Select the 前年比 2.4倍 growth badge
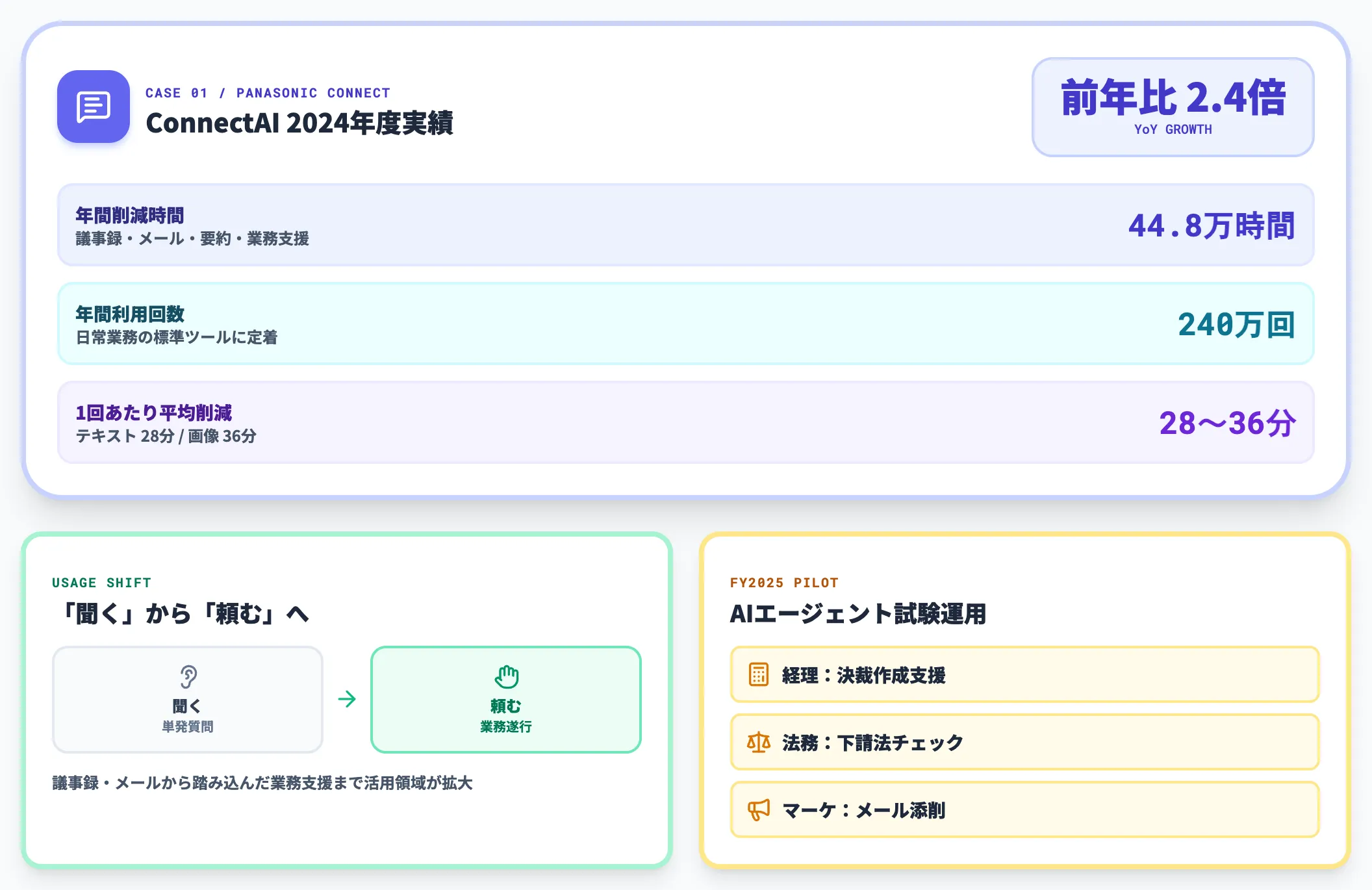This screenshot has width=1372, height=890. click(1173, 107)
